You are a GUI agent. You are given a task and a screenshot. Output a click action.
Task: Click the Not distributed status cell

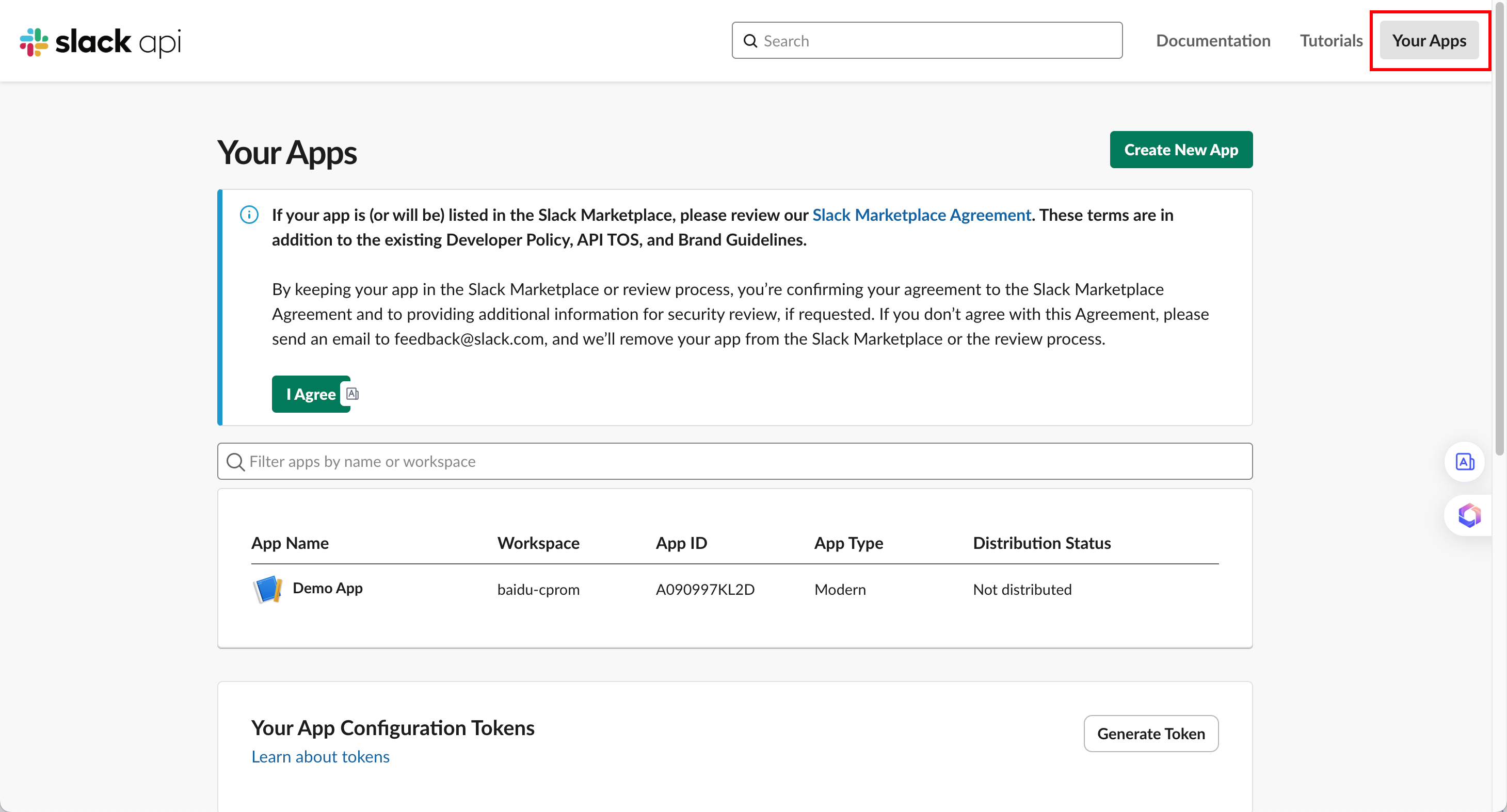coord(1021,589)
